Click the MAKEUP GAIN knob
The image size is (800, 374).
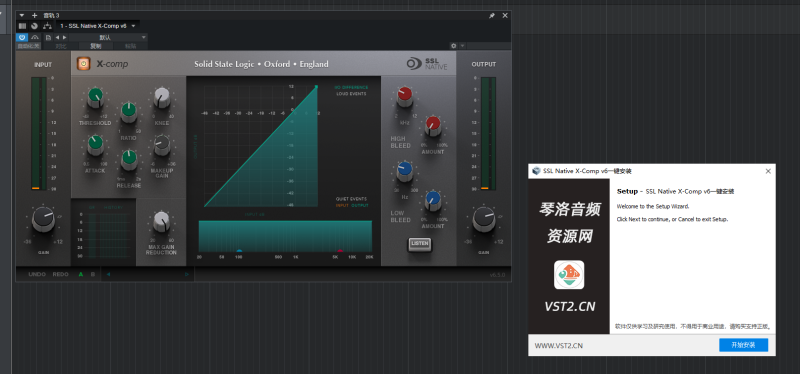click(x=162, y=145)
